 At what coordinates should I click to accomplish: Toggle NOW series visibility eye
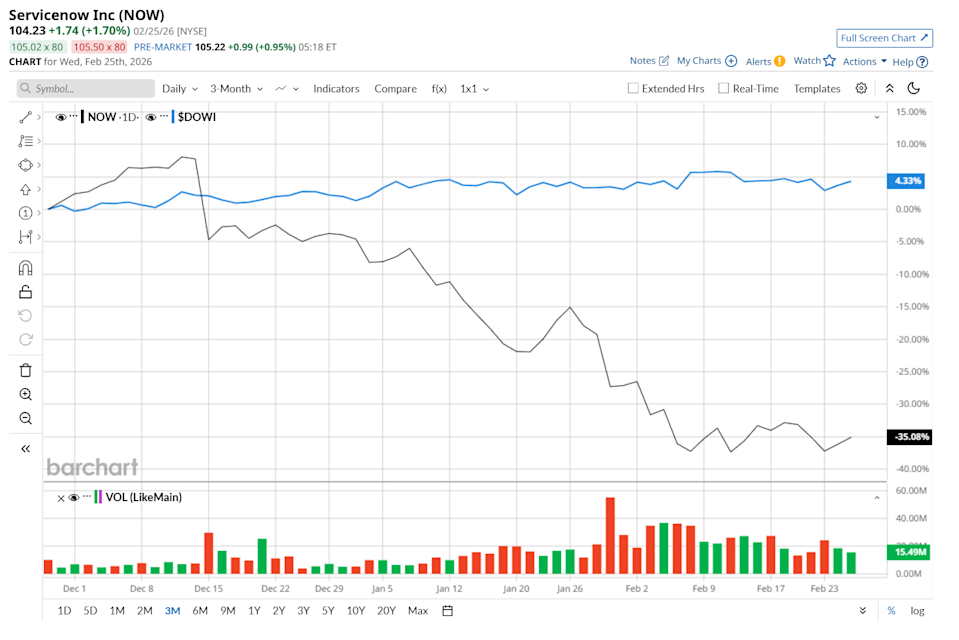coord(61,117)
